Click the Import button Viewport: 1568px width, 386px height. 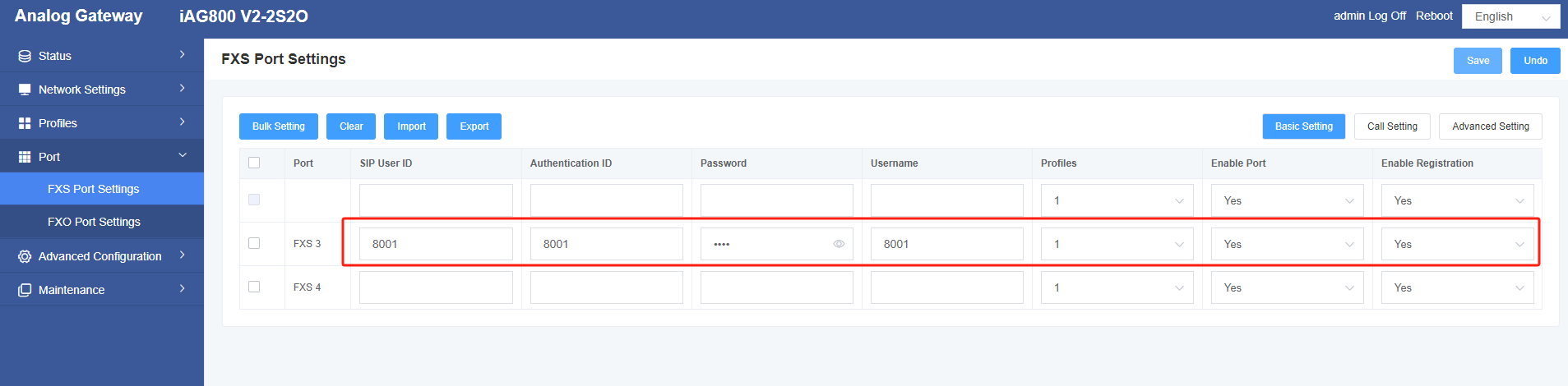pos(411,126)
